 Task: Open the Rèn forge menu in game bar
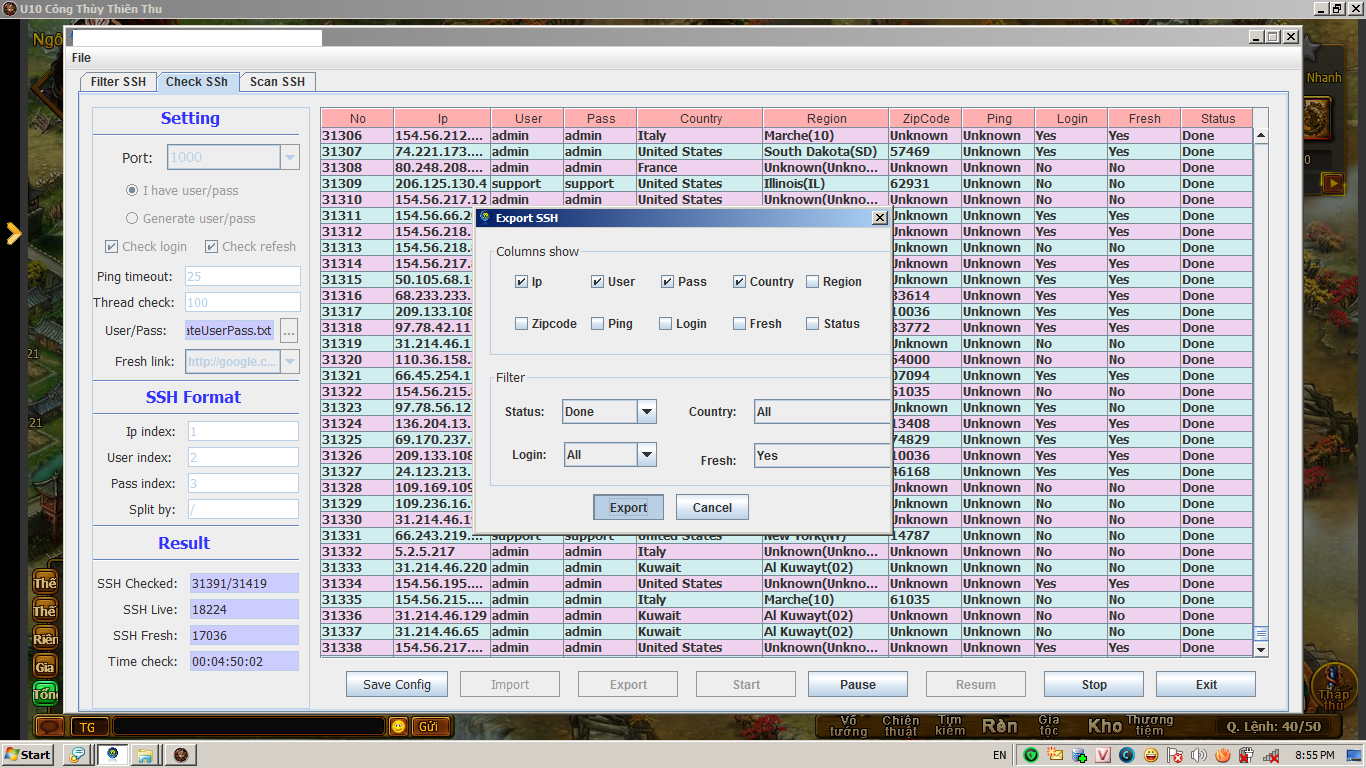[999, 726]
